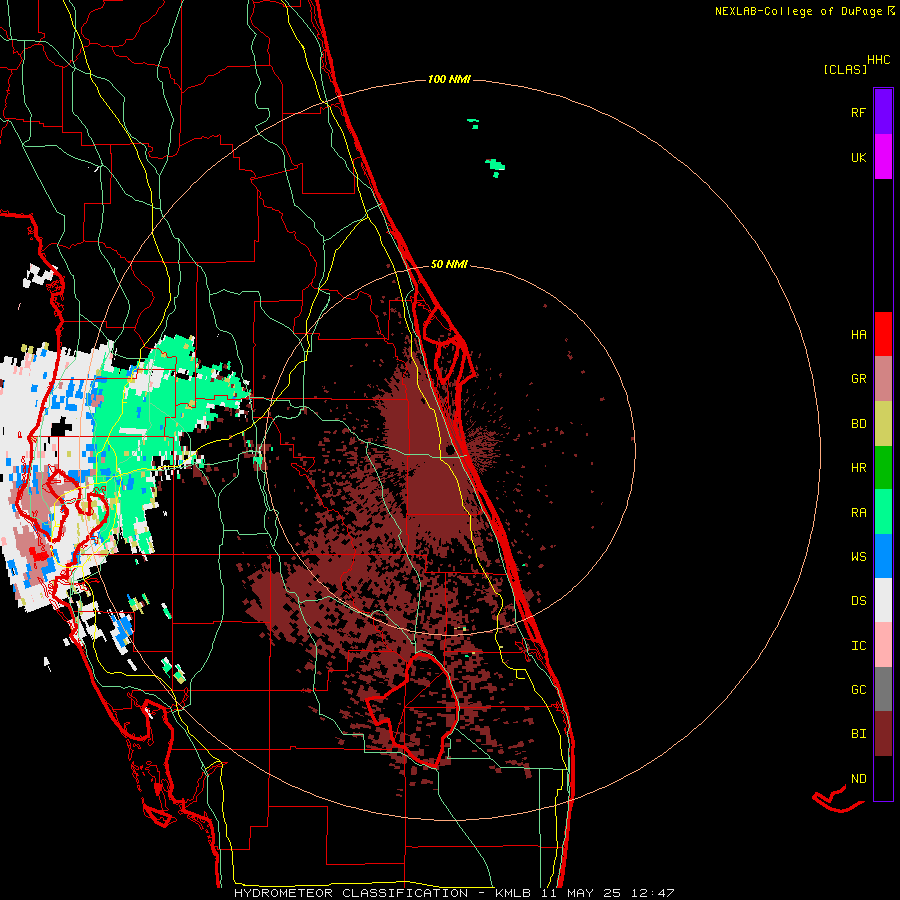Click the RF legend label
This screenshot has width=900, height=900.
(858, 112)
